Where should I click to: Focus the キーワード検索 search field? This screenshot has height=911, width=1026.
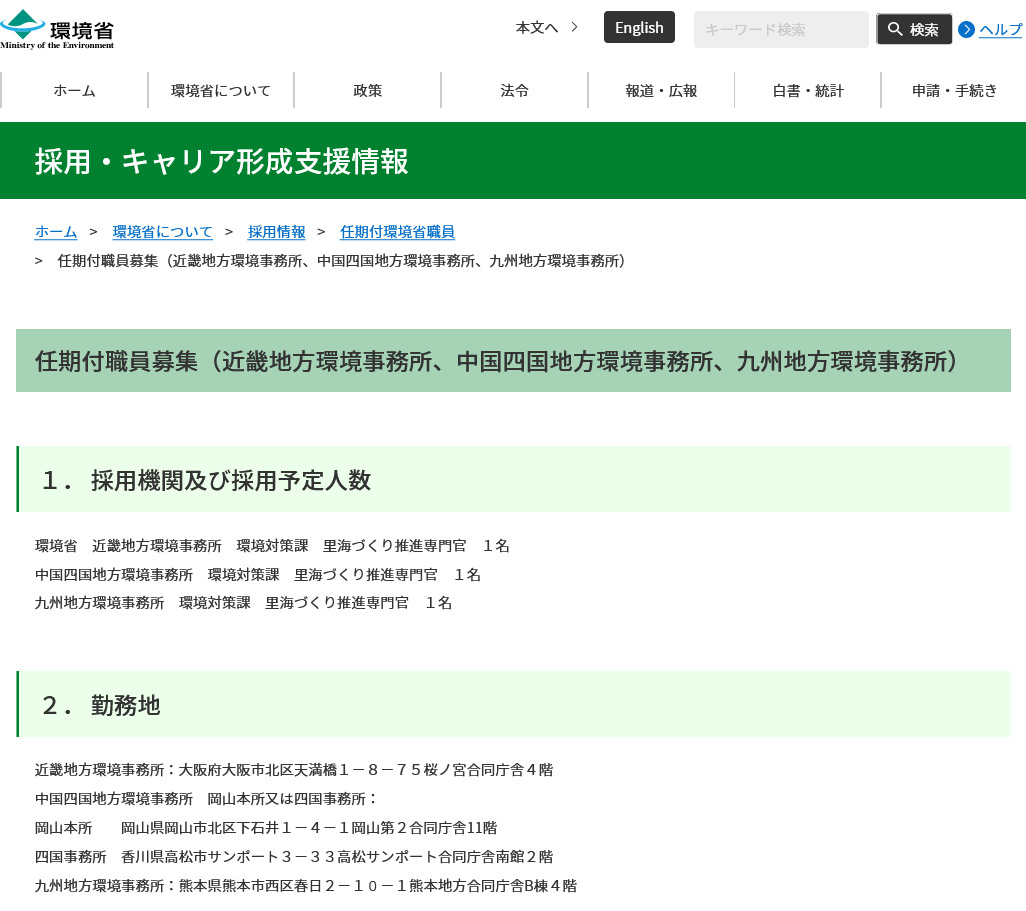coord(781,29)
